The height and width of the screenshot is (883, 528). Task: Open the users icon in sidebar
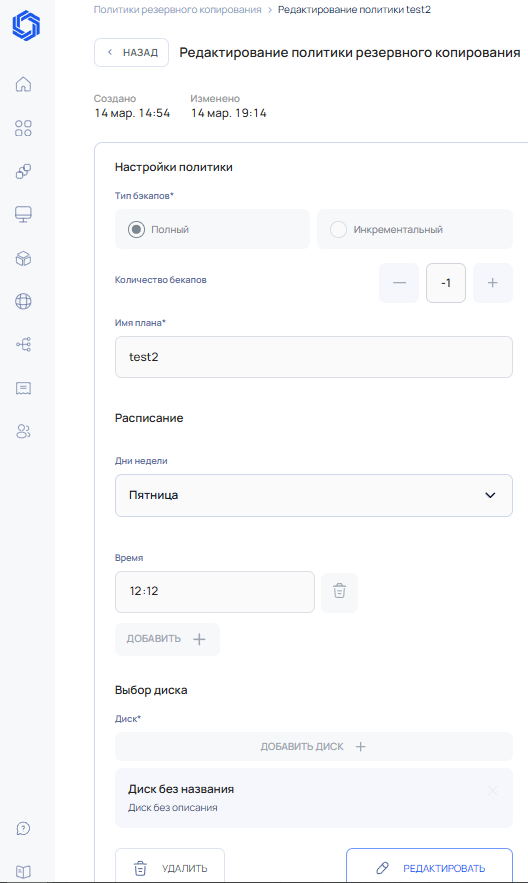(23, 431)
